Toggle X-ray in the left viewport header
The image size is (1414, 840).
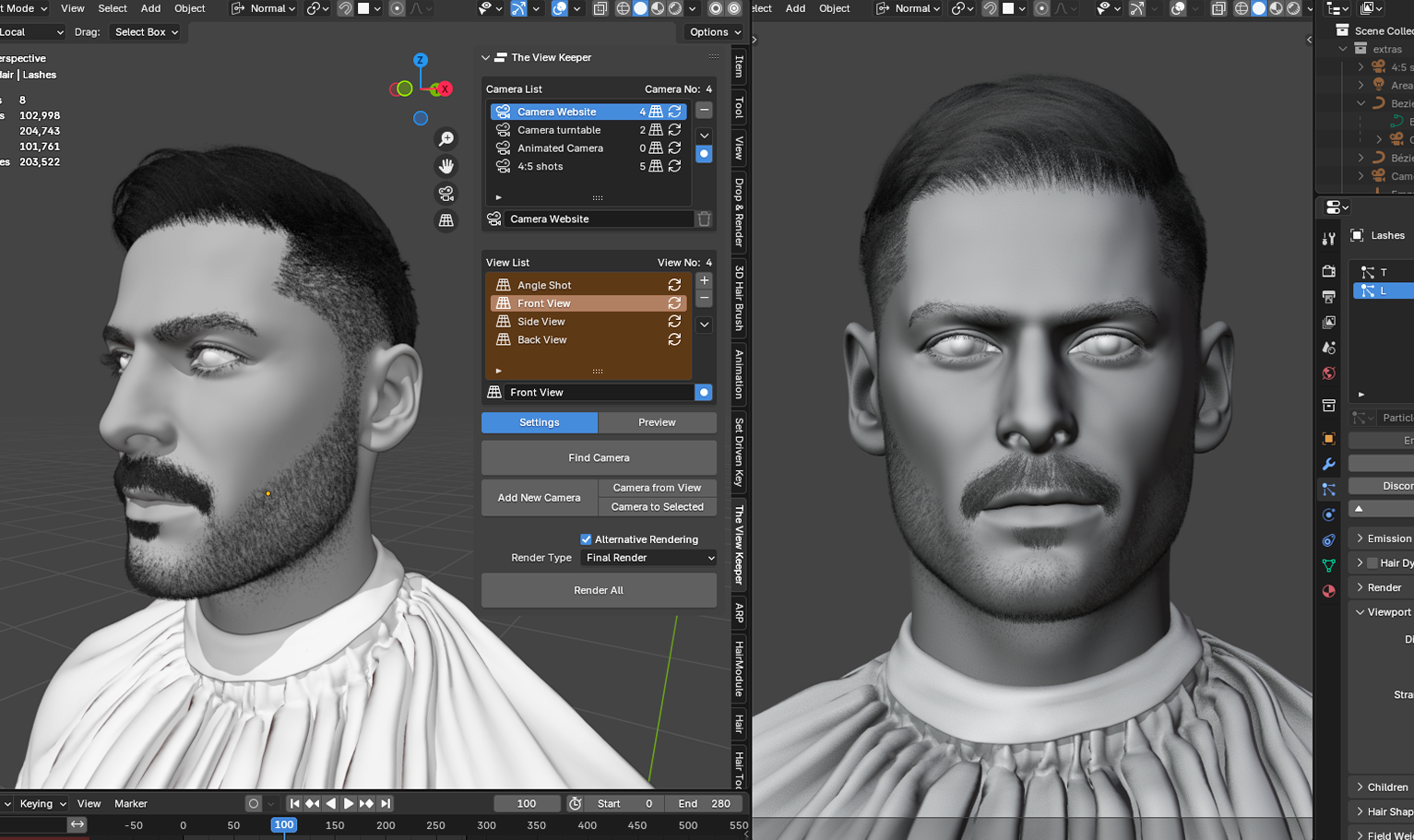(600, 8)
